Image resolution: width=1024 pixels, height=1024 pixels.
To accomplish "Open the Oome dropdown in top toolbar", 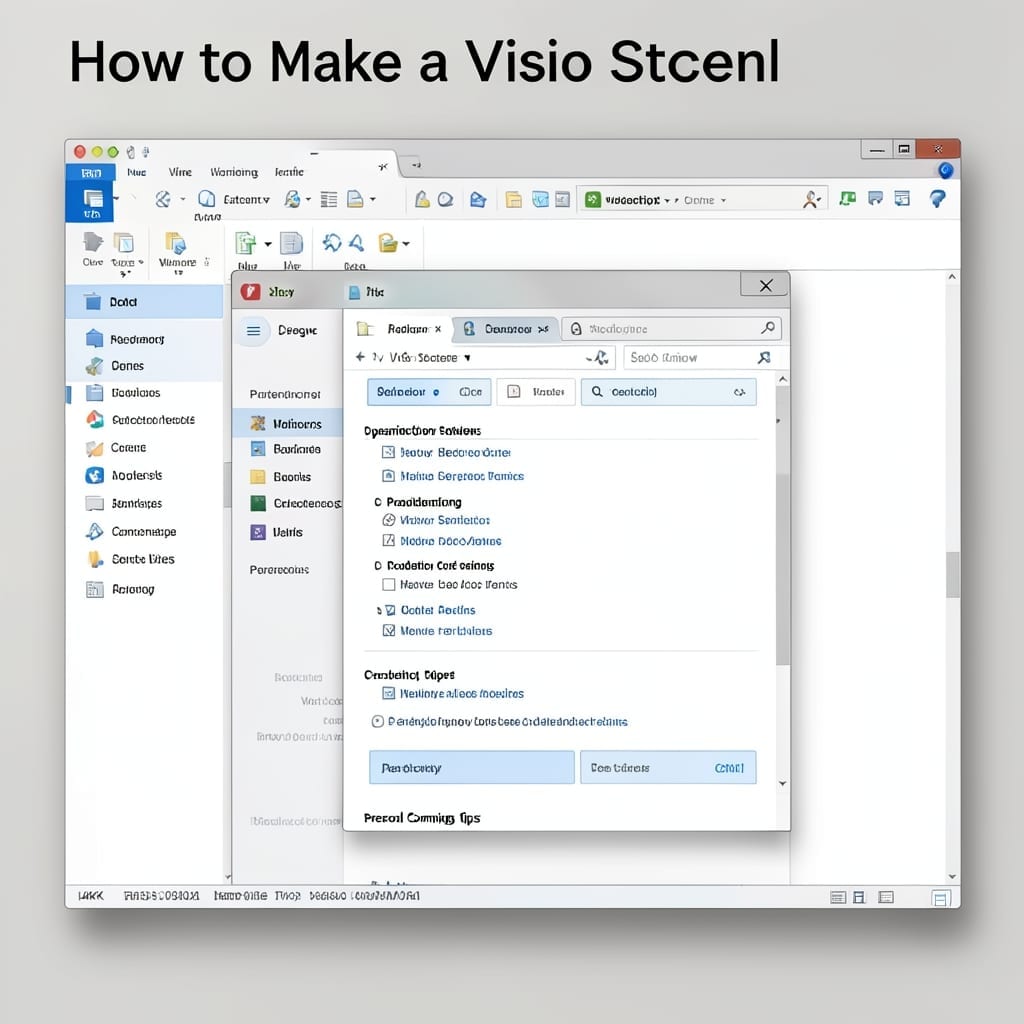I will click(x=723, y=200).
